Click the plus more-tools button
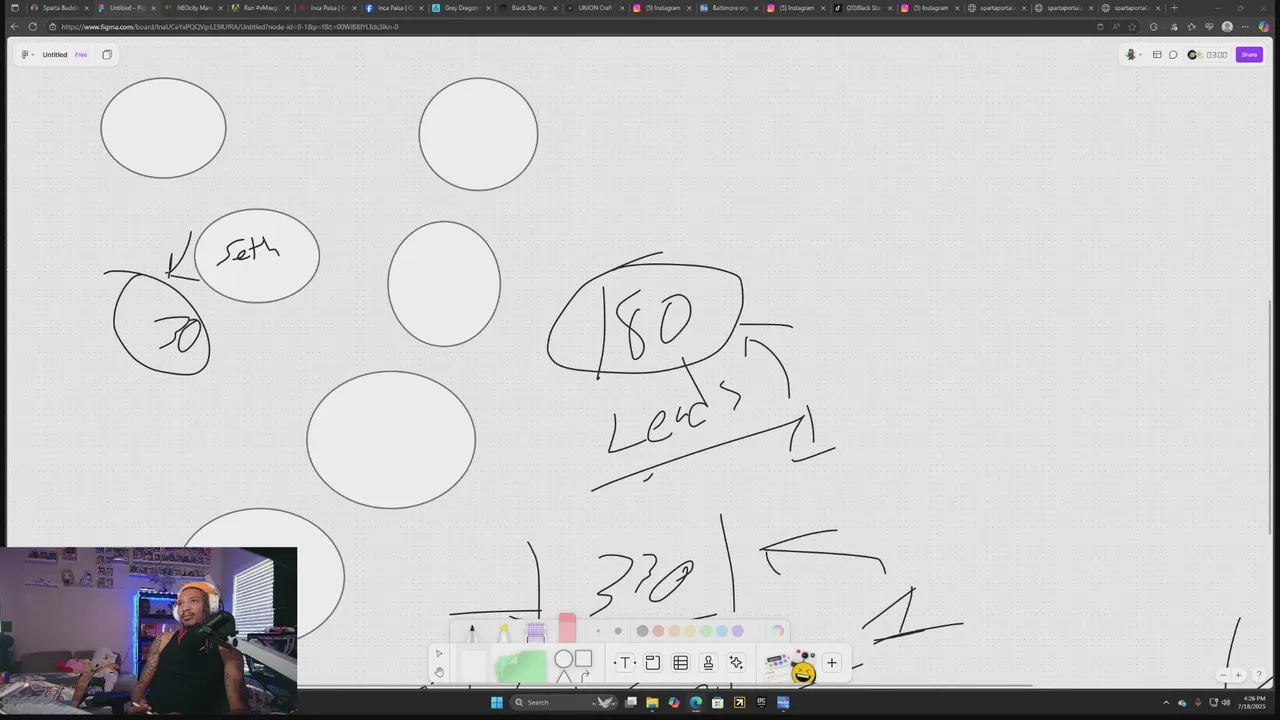 [x=831, y=663]
